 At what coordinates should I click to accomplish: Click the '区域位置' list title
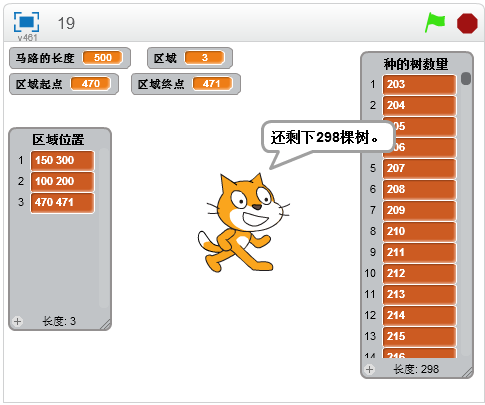58,139
